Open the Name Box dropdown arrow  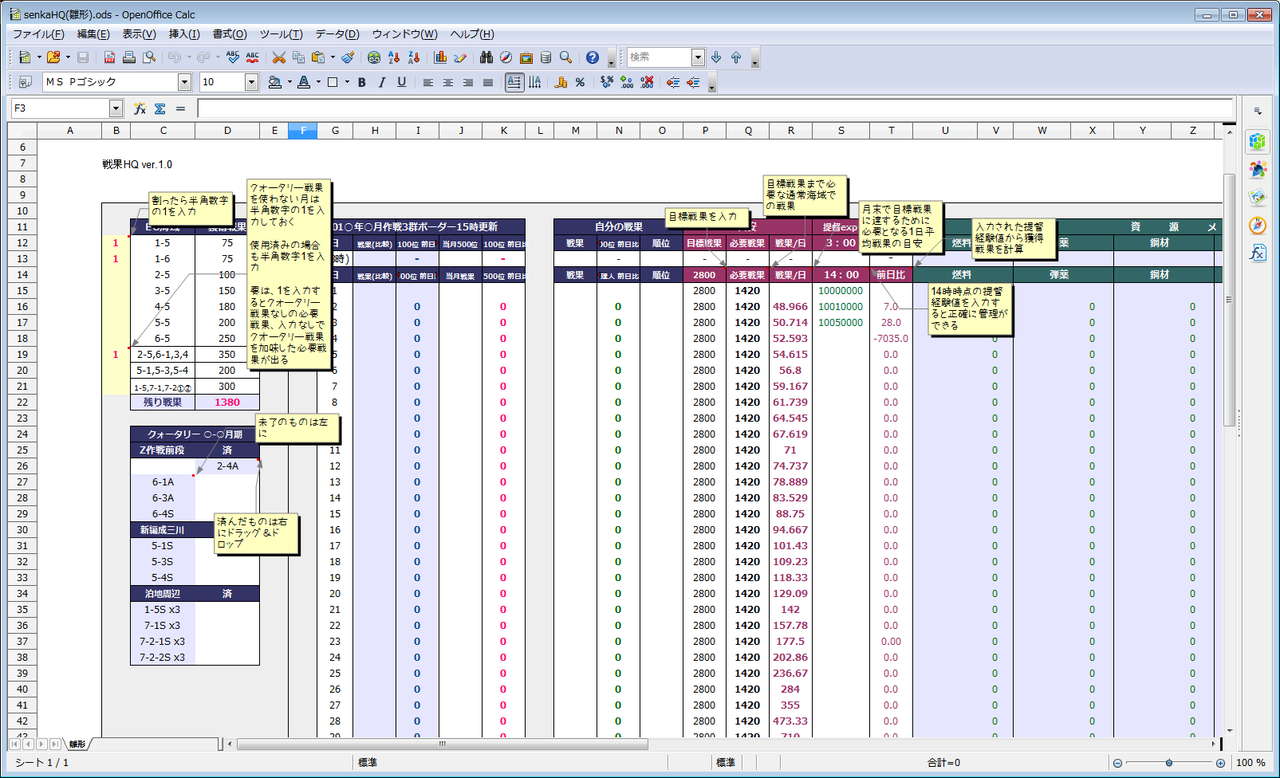(x=116, y=109)
